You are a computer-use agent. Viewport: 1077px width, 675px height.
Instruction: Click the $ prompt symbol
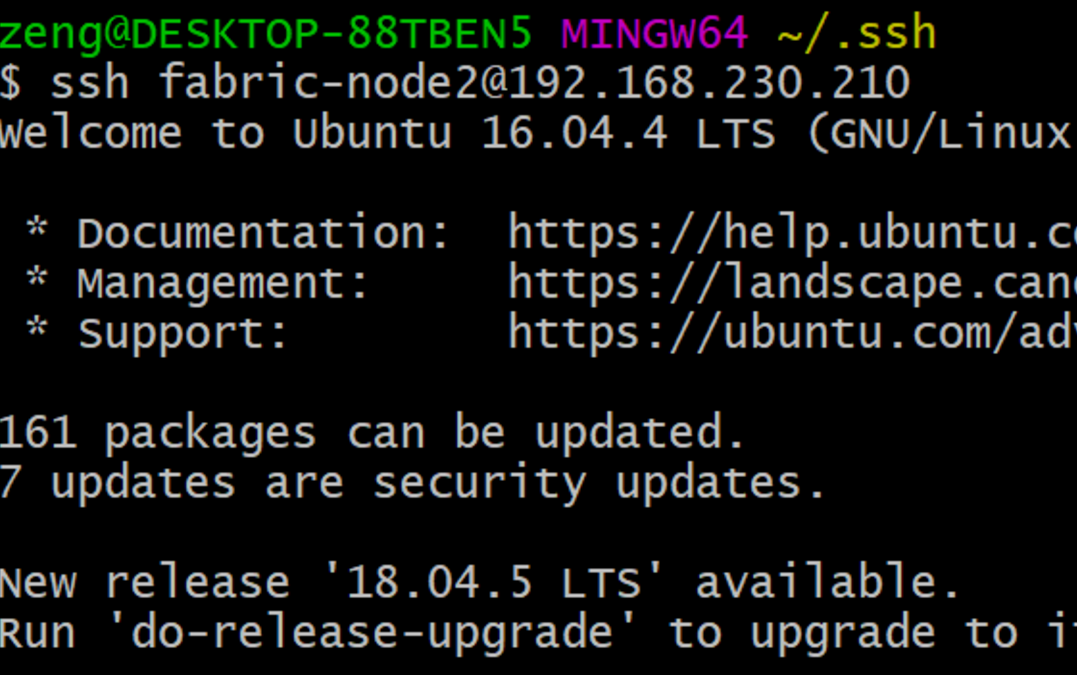coord(11,83)
